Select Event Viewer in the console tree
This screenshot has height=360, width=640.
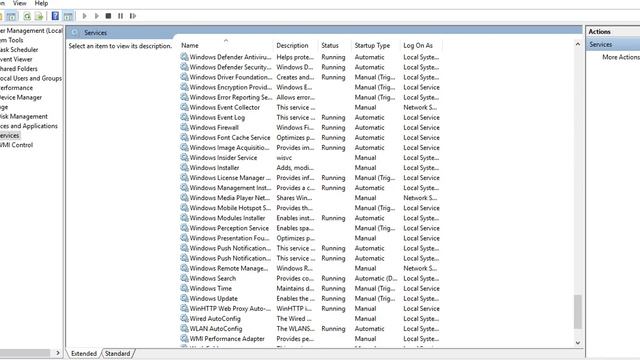[x=16, y=59]
